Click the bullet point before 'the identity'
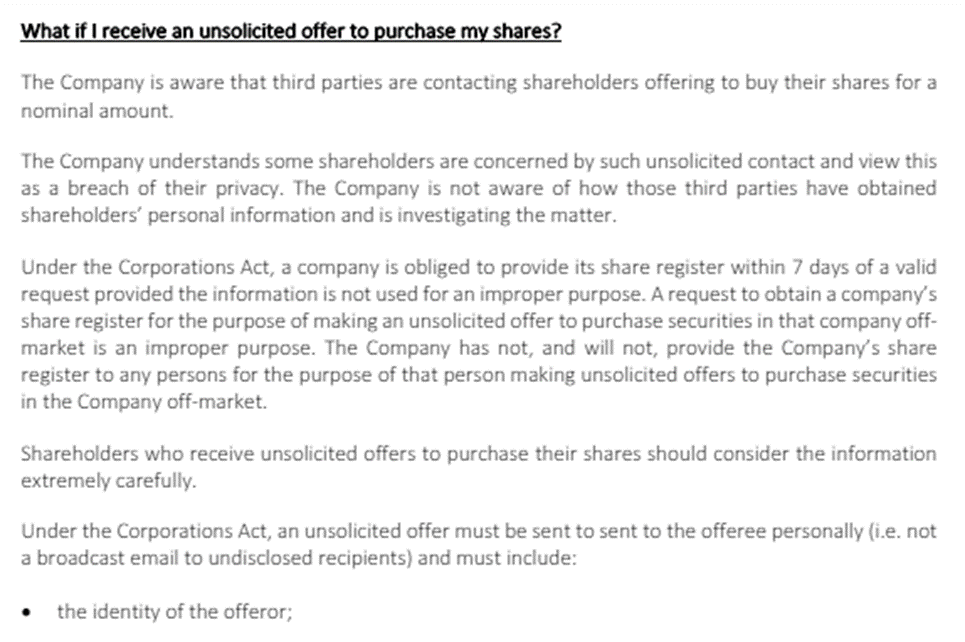The width and height of the screenshot is (965, 642). tap(30, 612)
